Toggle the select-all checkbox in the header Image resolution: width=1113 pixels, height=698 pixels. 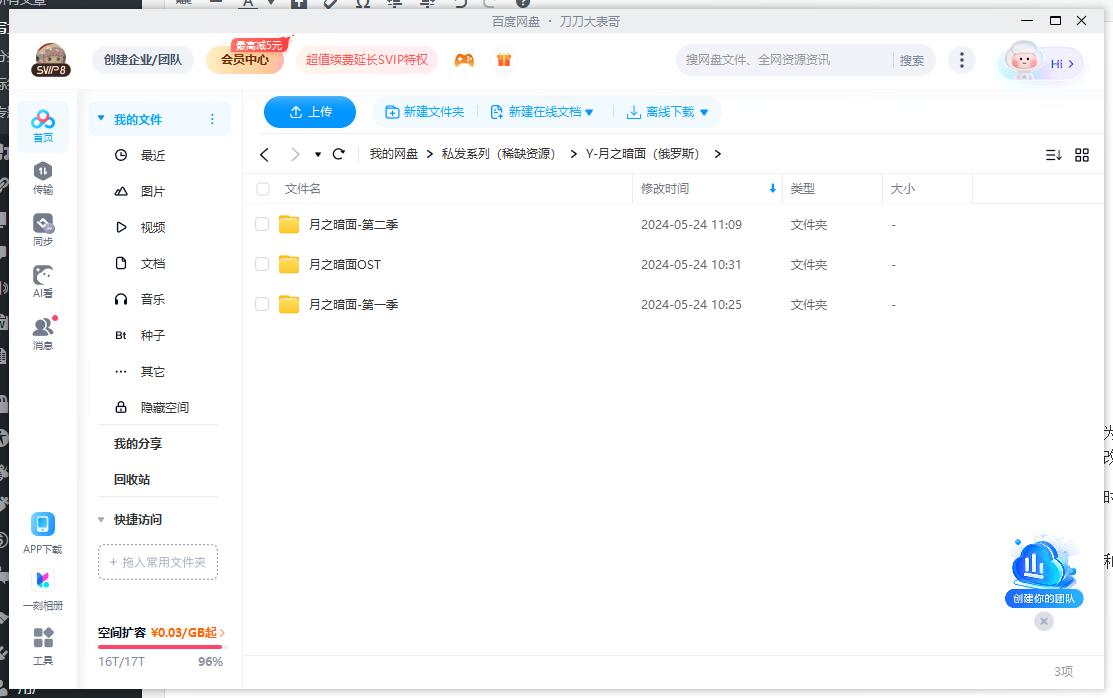[261, 188]
